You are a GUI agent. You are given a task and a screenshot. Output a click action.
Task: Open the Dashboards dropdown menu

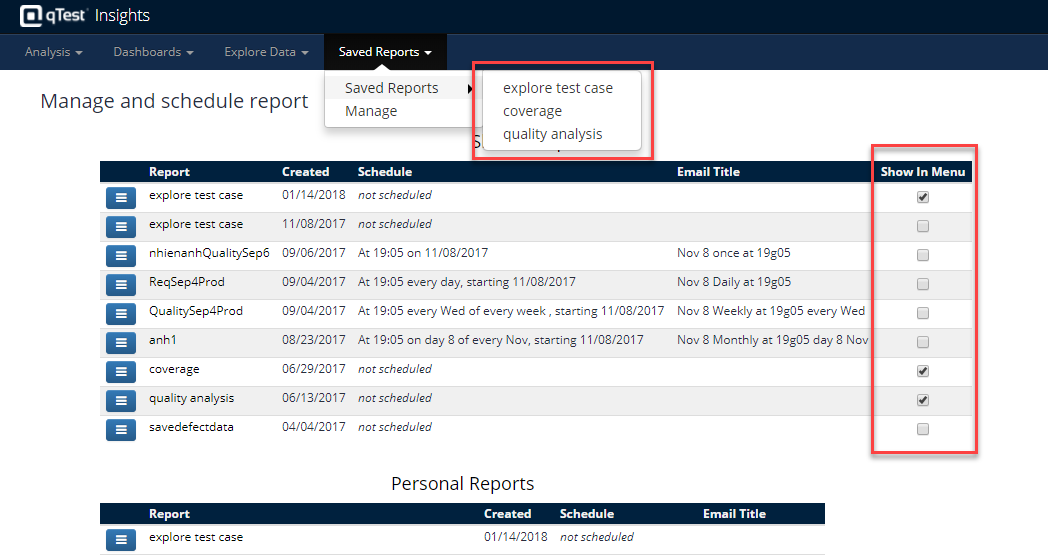153,52
